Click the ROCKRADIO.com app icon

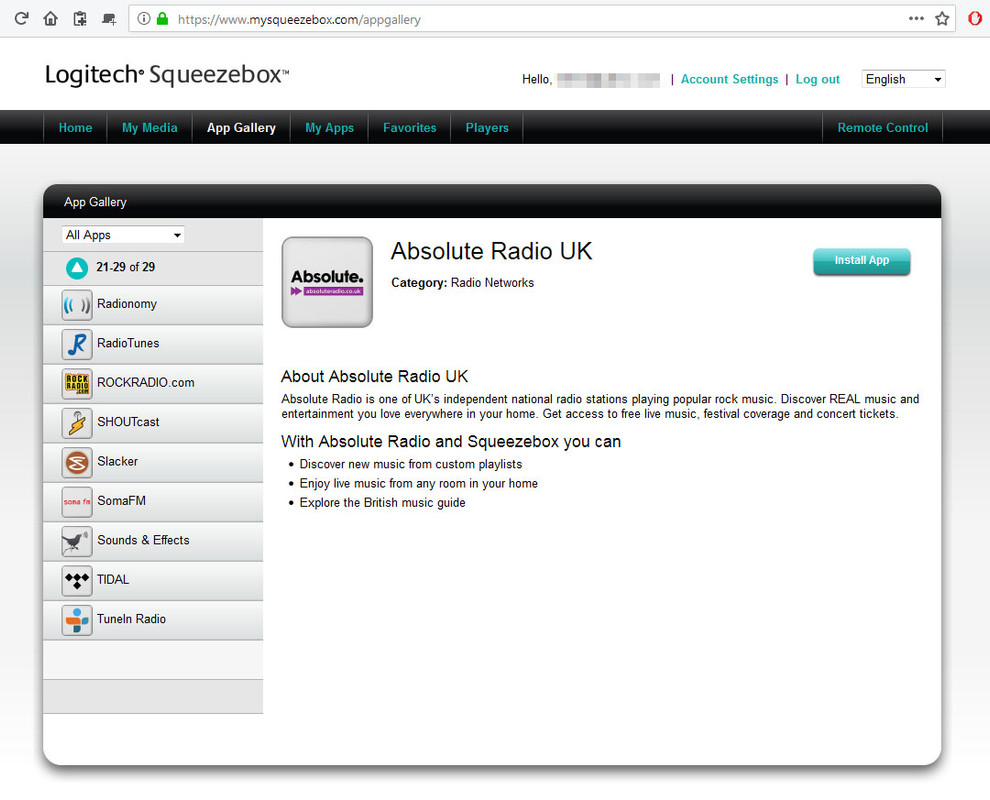click(x=77, y=383)
